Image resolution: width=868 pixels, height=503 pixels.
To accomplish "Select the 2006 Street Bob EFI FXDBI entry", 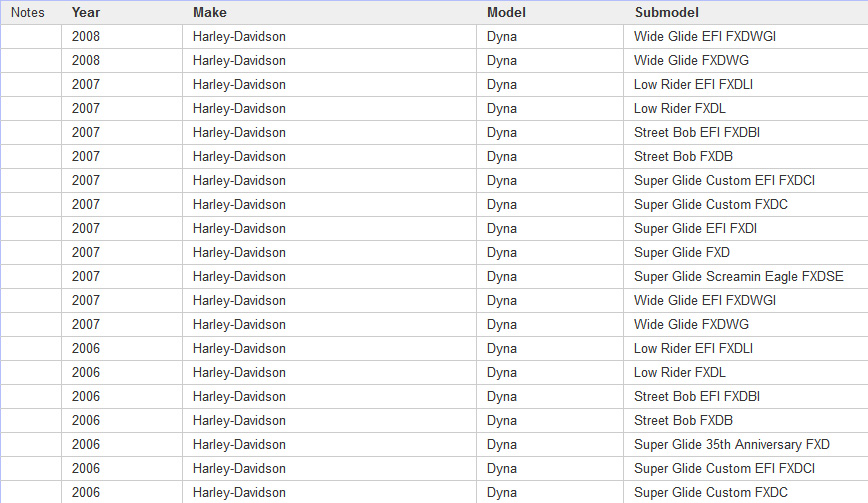I will click(697, 396).
